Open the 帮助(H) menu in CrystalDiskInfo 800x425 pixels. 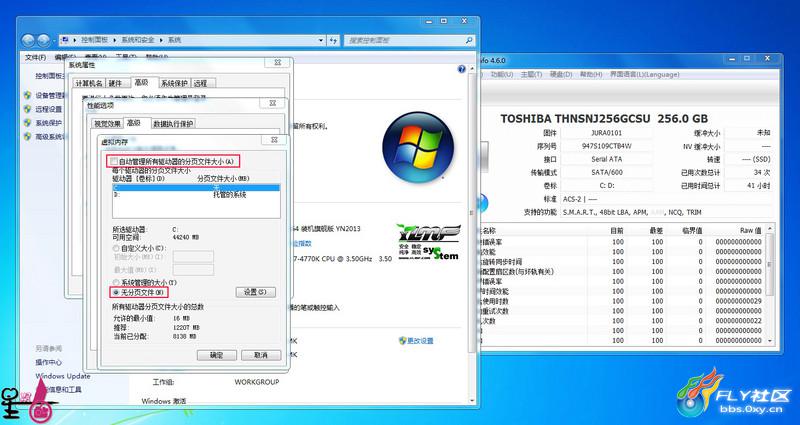[x=591, y=74]
